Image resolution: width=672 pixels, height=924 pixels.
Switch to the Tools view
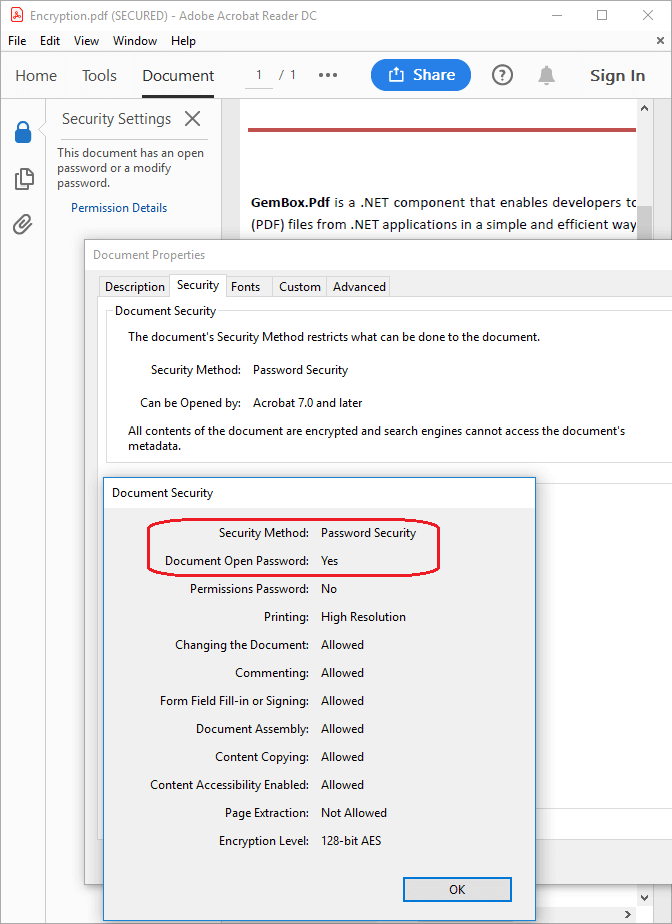pyautogui.click(x=99, y=76)
